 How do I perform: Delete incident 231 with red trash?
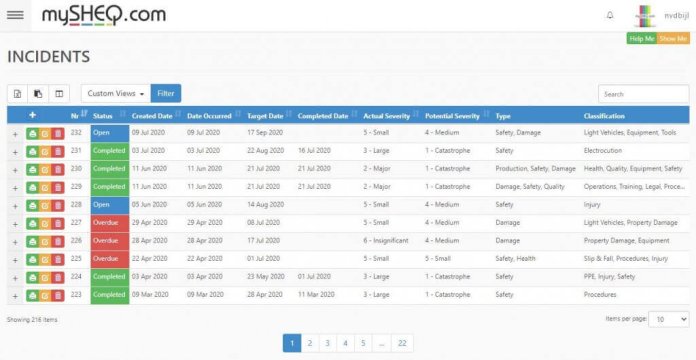pos(58,152)
